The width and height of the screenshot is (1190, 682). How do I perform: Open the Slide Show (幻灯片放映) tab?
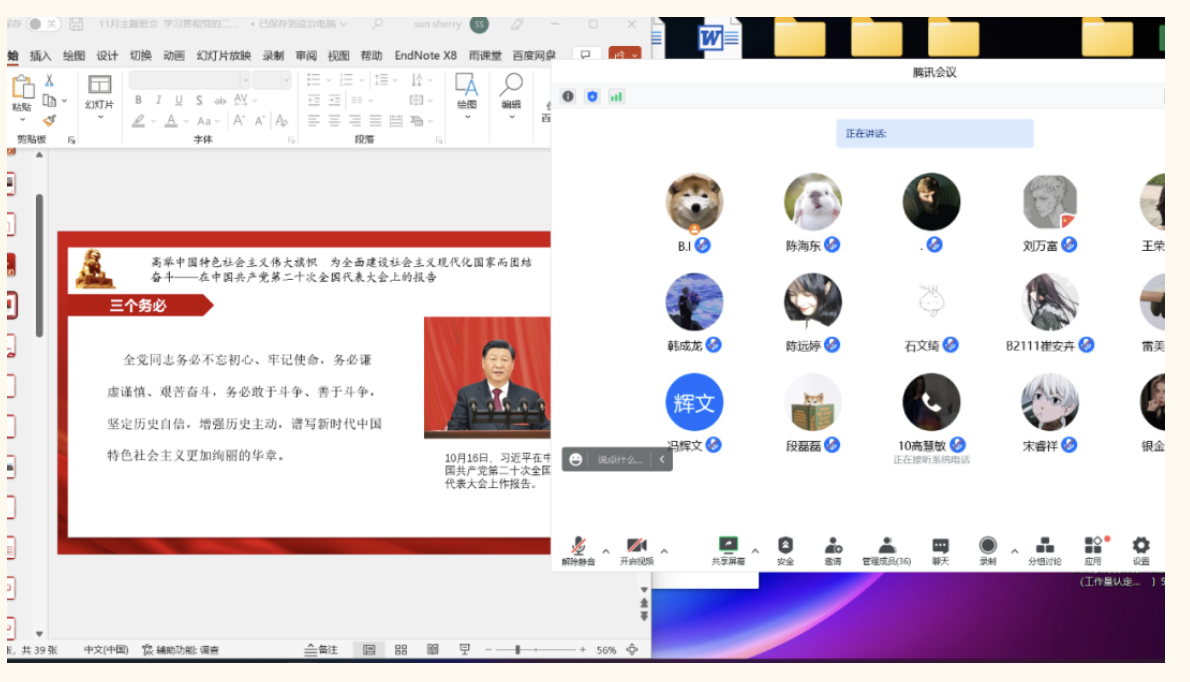[223, 55]
